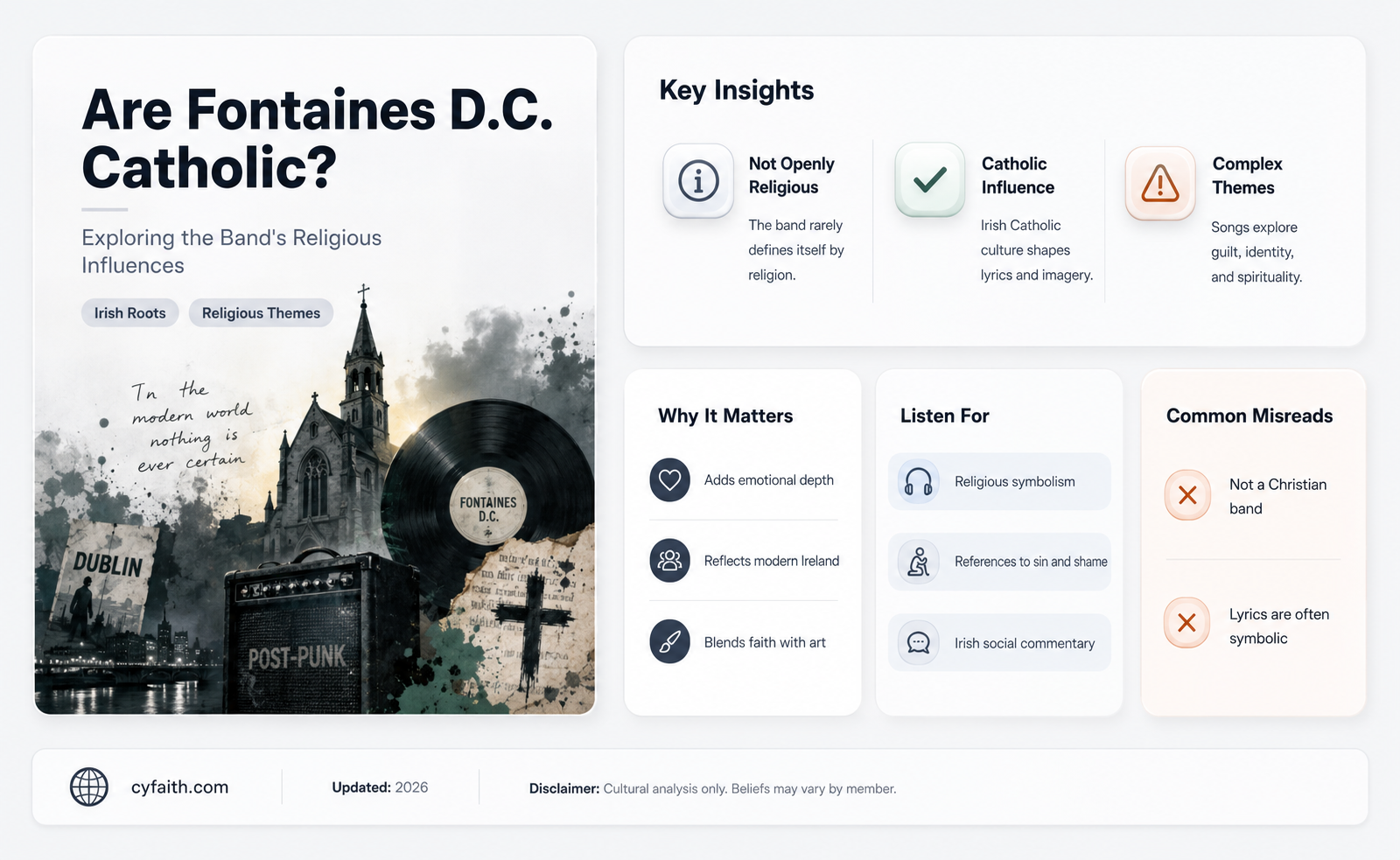Click the Updated: 2026 footer text

[x=380, y=787]
